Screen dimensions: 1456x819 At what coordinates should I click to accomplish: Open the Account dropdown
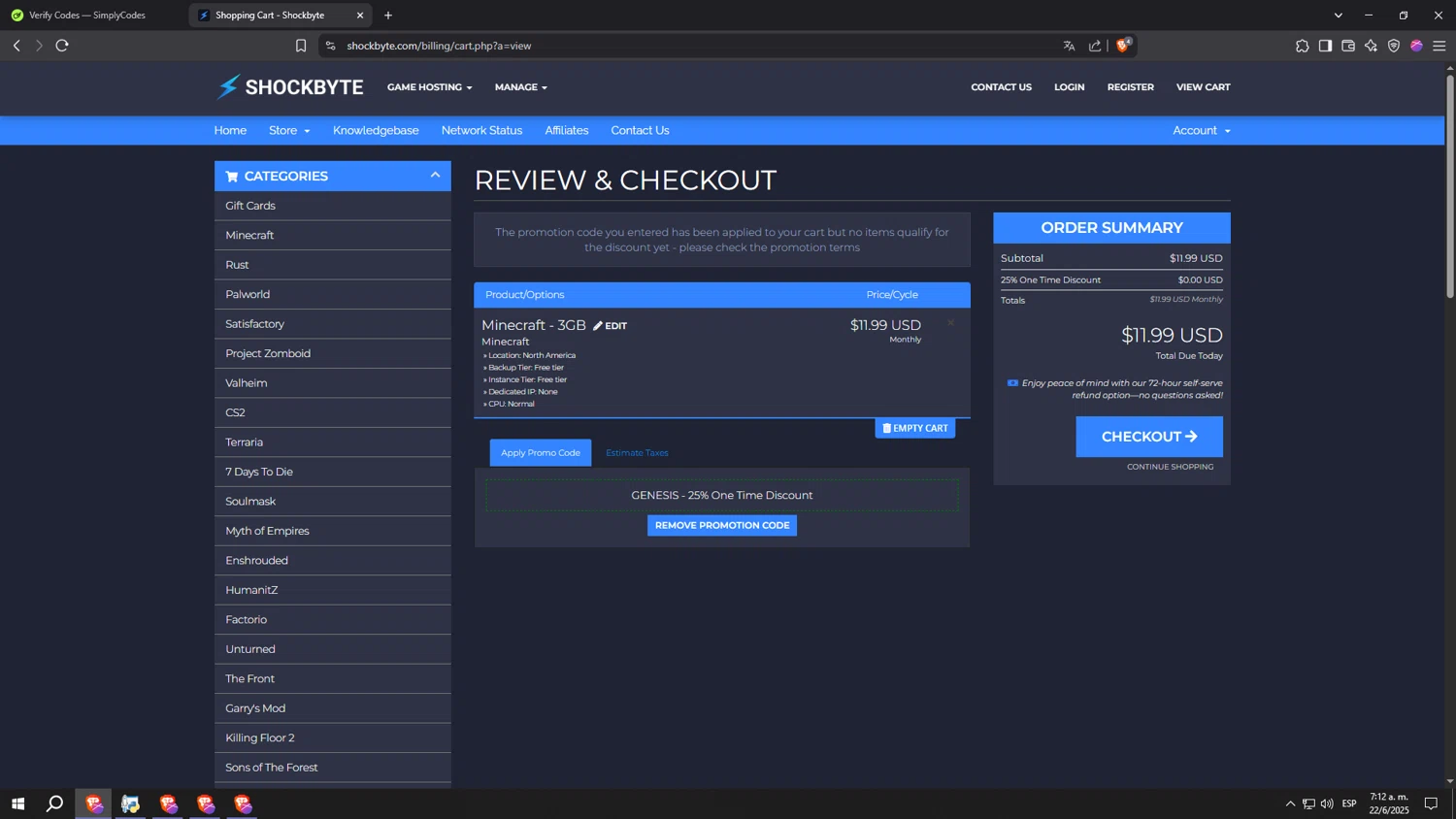(x=1201, y=130)
